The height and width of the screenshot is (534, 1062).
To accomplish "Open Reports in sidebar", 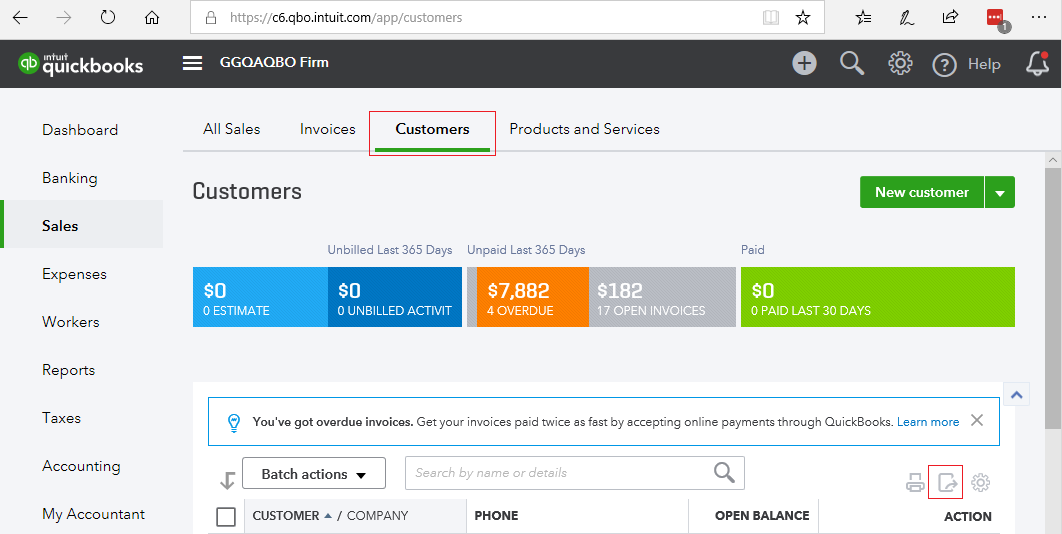I will point(68,370).
